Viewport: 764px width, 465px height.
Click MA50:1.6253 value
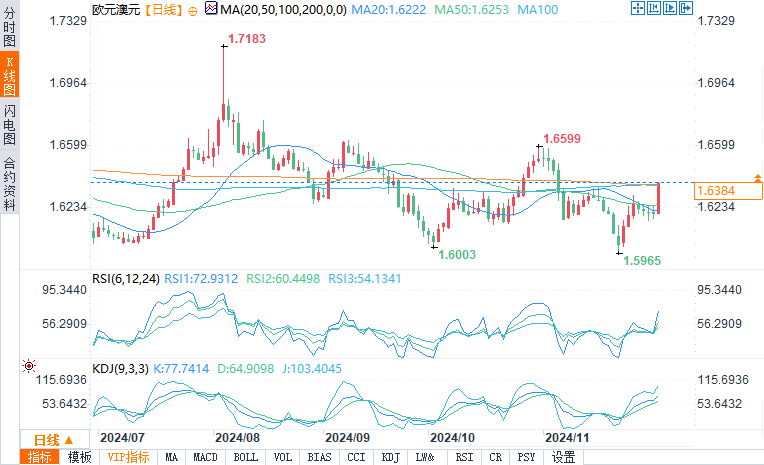471,9
